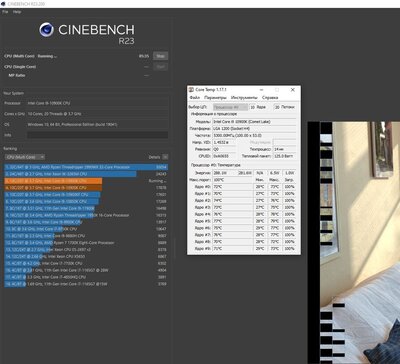This screenshot has width=400, height=364.
Task: Close the Core Temp window
Action: 293,90
